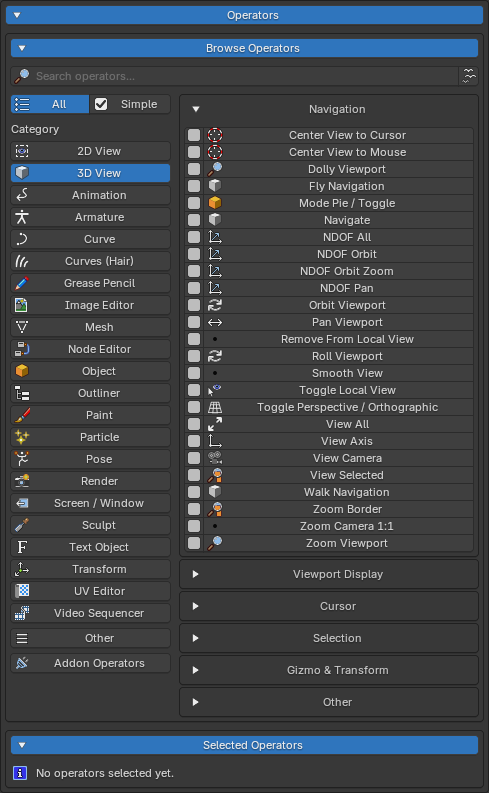Check the View All box
The width and height of the screenshot is (489, 793).
tap(194, 424)
